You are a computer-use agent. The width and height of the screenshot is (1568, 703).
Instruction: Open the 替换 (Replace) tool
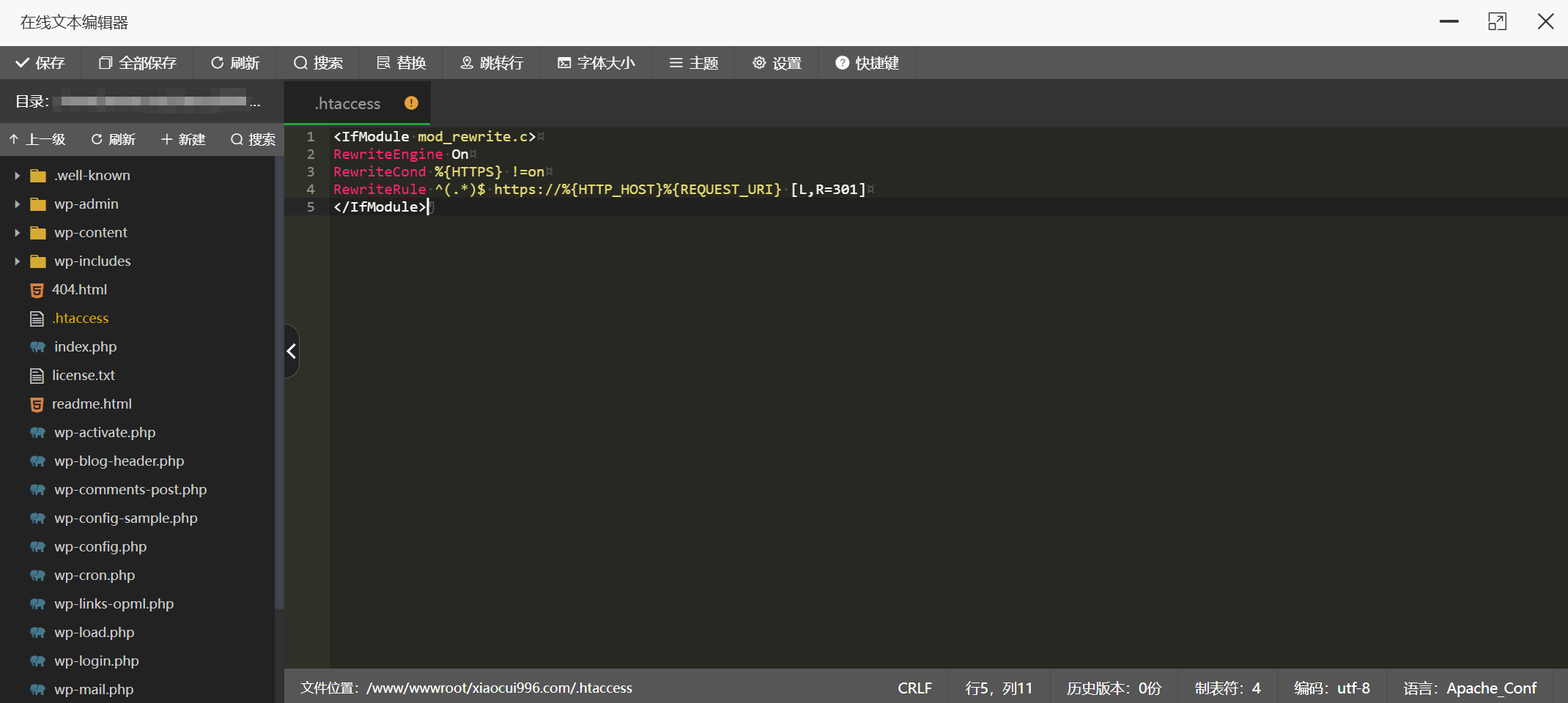pos(402,63)
